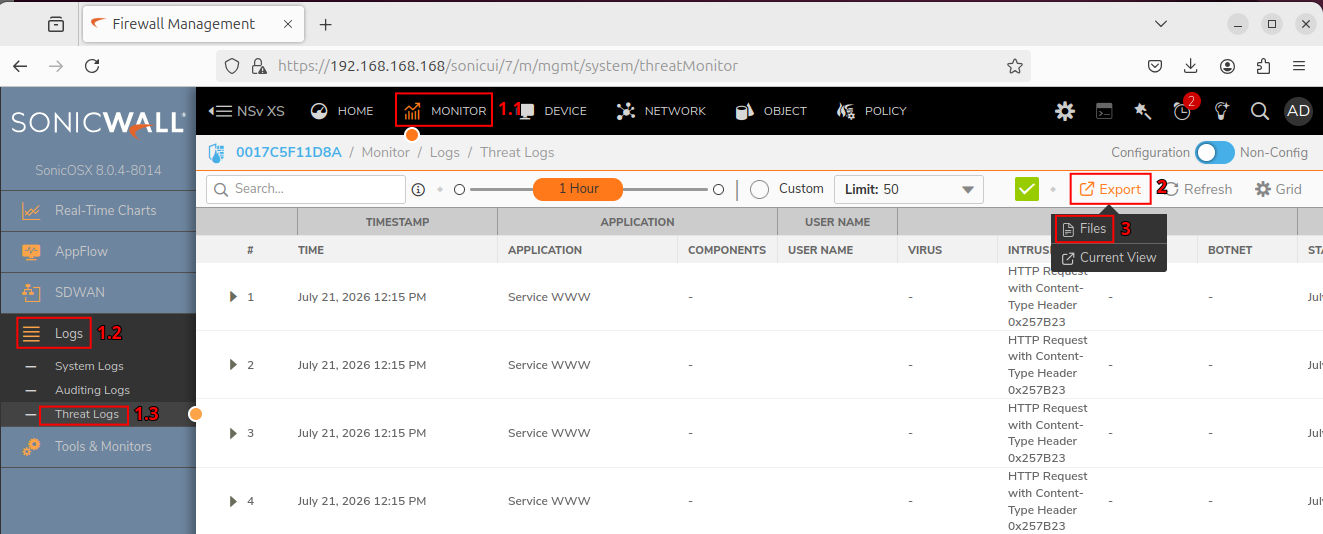Click the SDWAN sidebar icon
Screen dimensions: 1323x534
(x=32, y=293)
